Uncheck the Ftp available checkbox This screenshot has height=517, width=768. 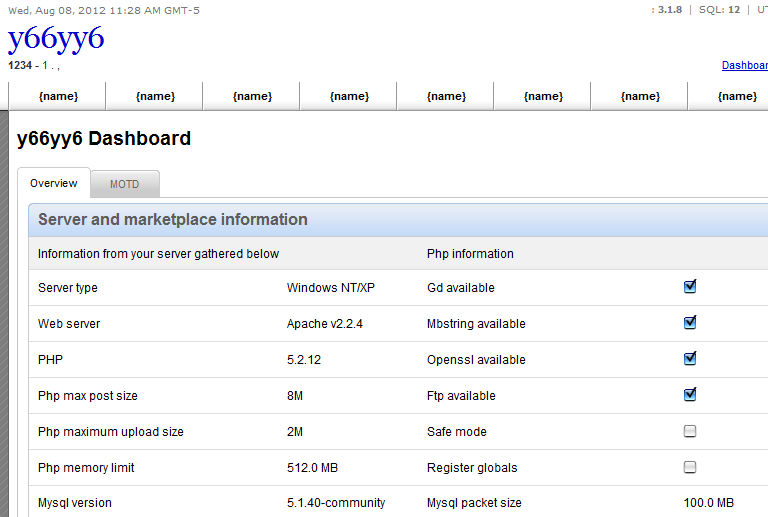click(x=690, y=395)
